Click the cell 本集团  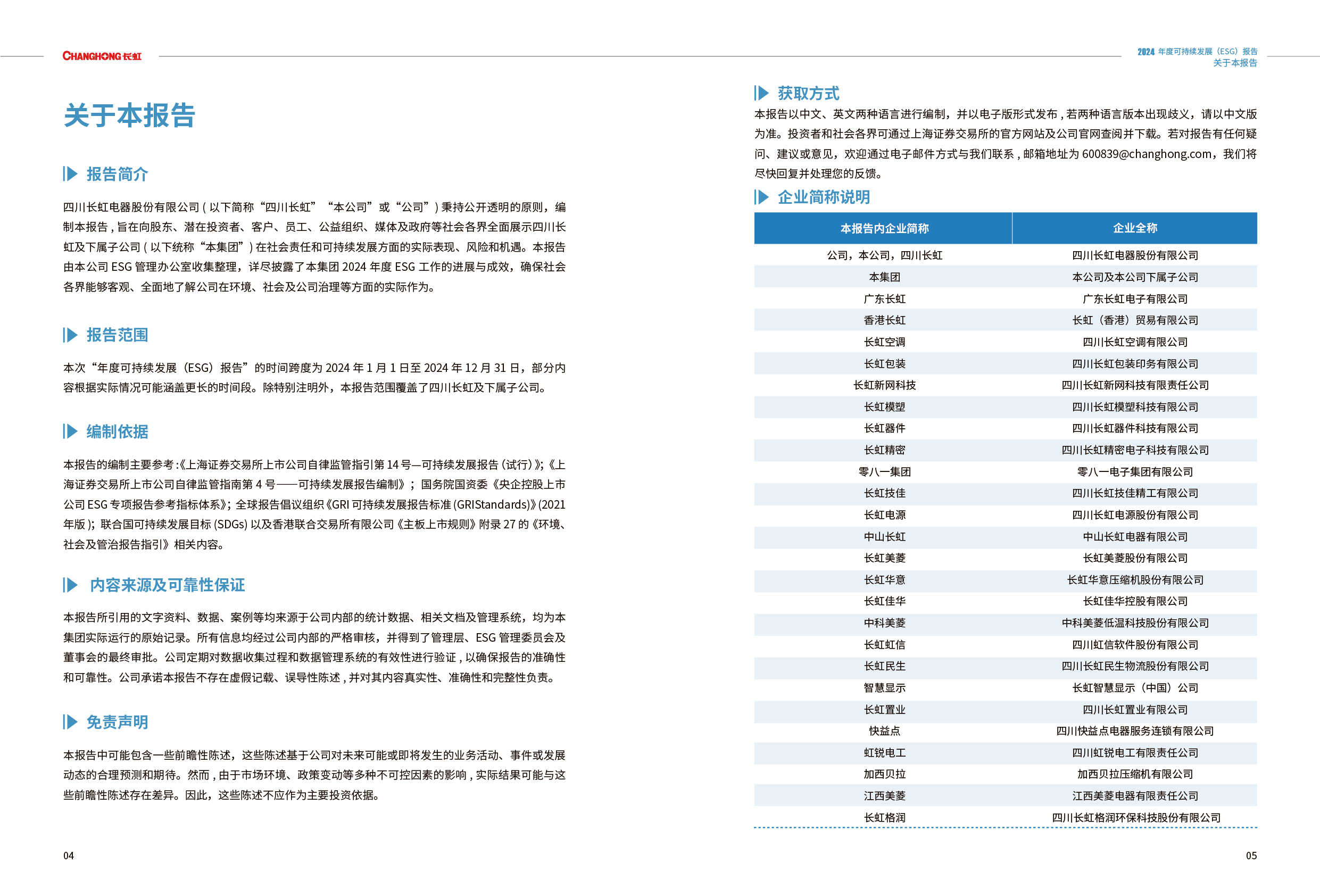coord(884,277)
